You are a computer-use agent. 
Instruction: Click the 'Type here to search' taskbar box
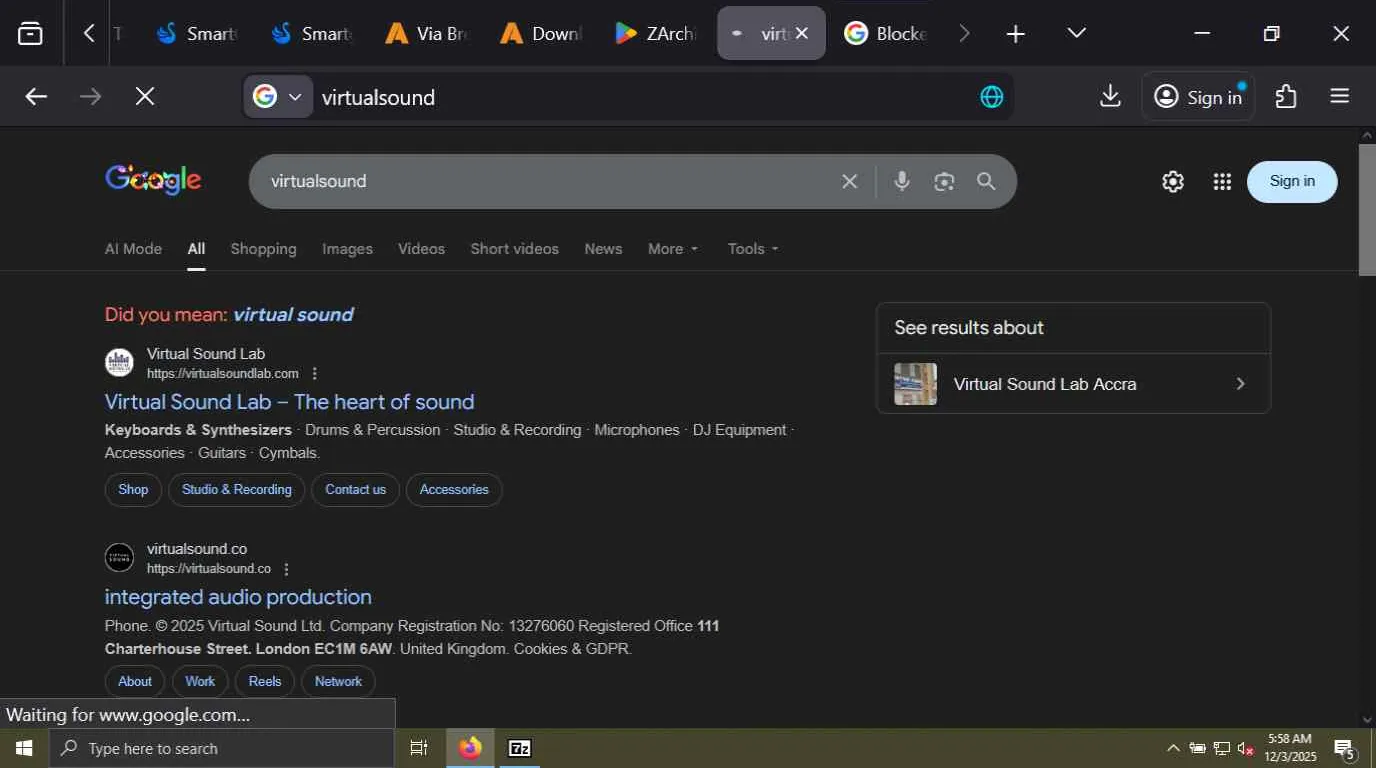click(221, 748)
